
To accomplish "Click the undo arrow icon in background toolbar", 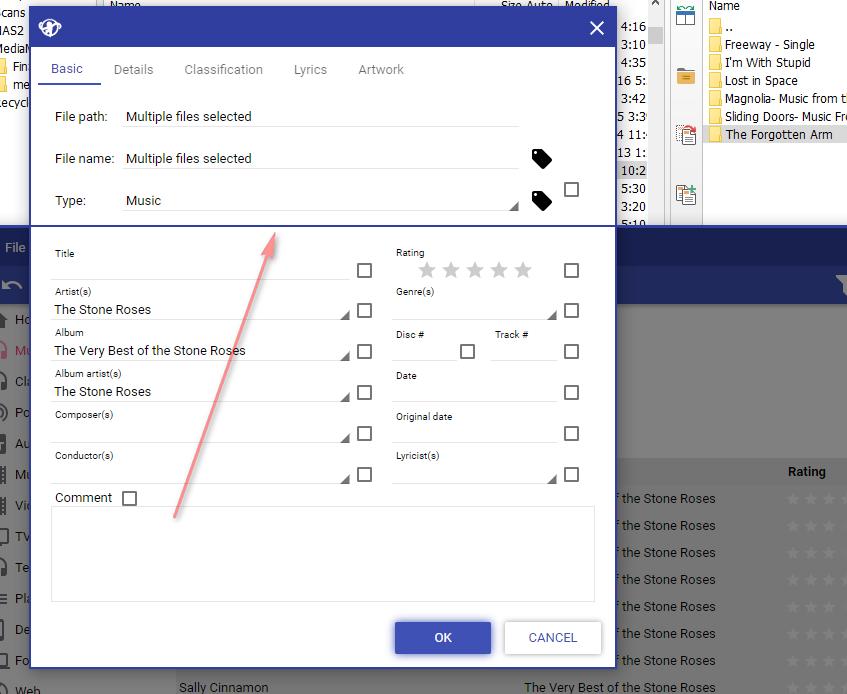I will pyautogui.click(x=12, y=286).
